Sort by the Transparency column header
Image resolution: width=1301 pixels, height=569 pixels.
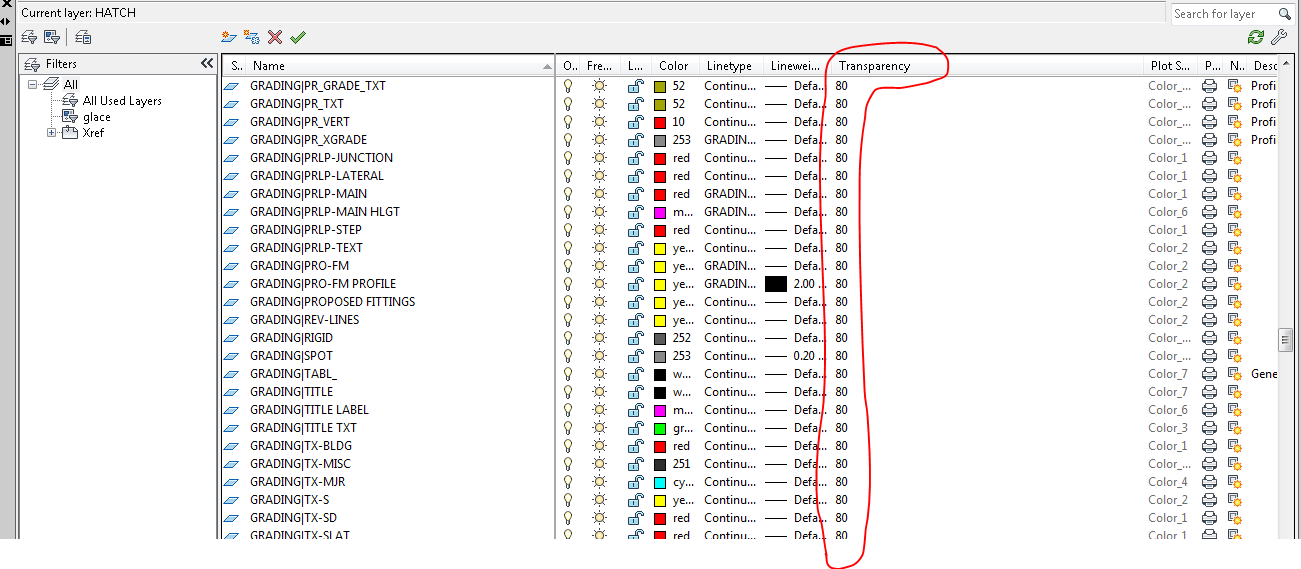point(874,66)
